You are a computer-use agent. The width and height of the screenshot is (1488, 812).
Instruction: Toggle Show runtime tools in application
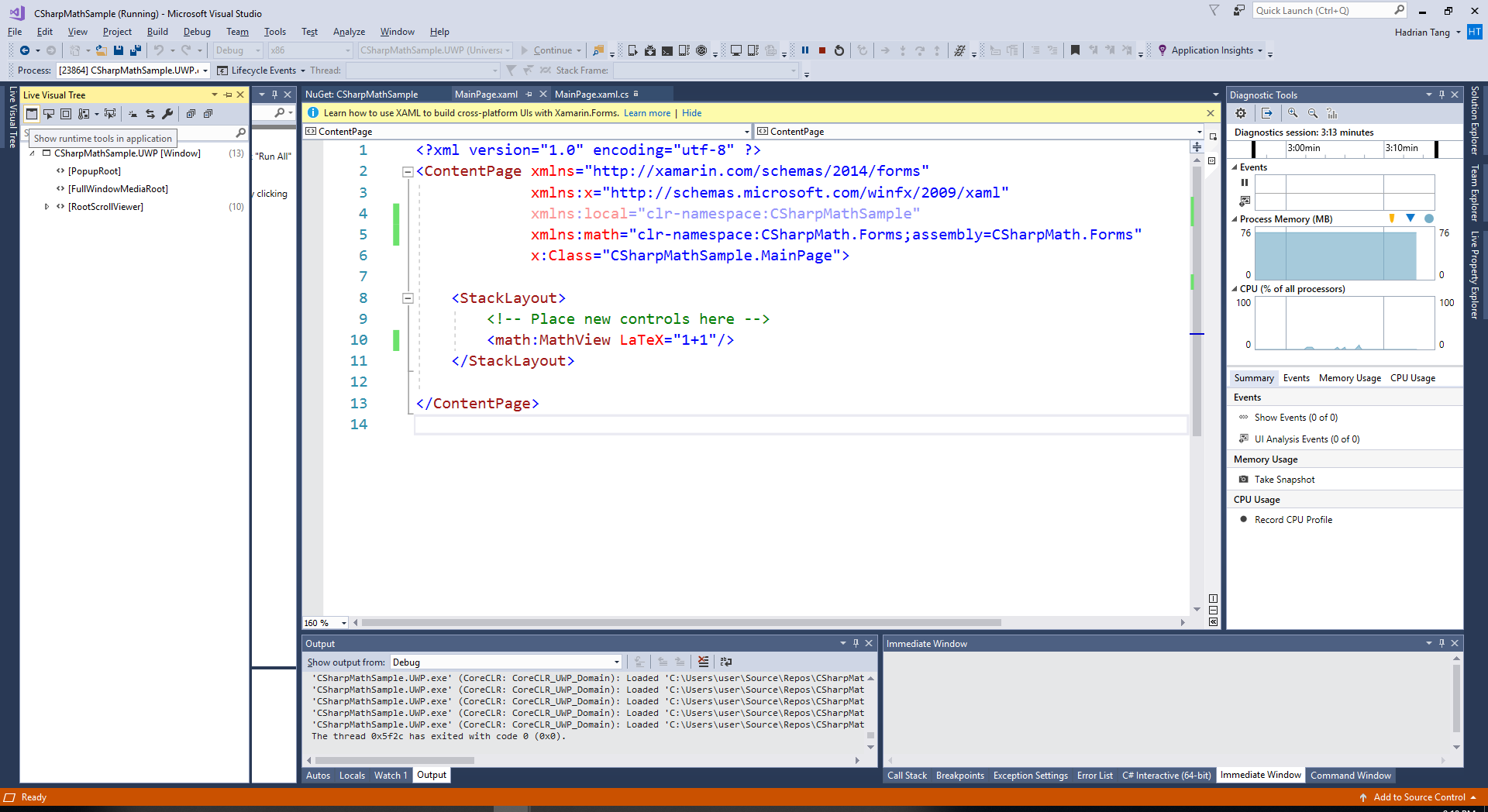click(32, 114)
